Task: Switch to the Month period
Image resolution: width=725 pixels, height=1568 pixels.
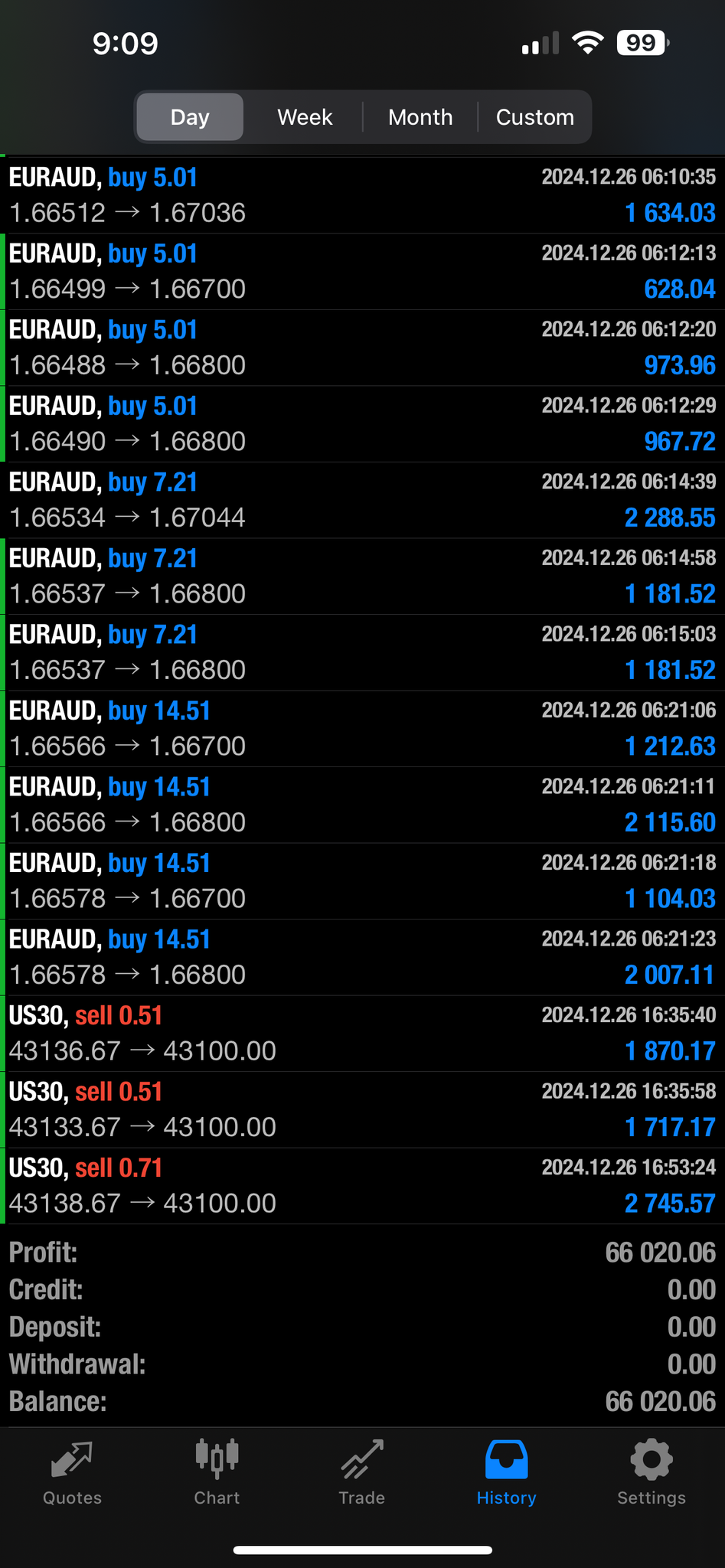Action: pos(420,117)
